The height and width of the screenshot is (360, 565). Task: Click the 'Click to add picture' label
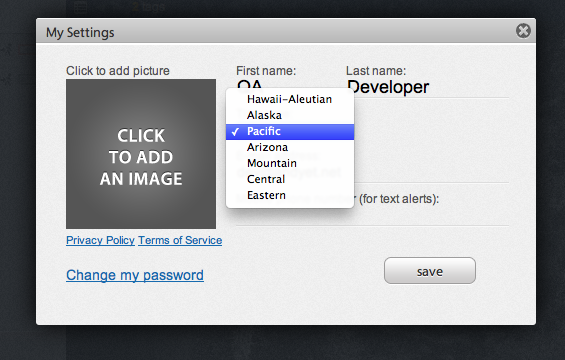(117, 71)
